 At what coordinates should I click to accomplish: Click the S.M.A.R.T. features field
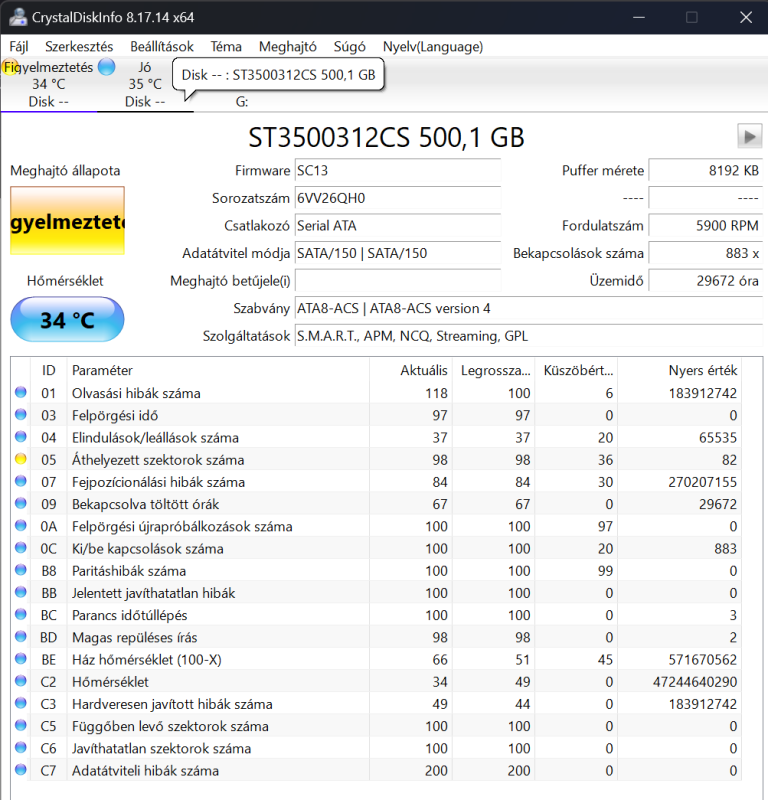(x=528, y=336)
